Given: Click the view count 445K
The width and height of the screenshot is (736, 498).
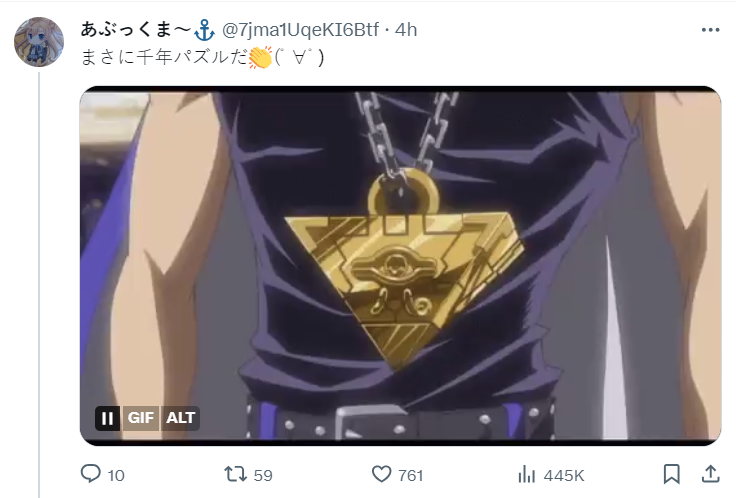Looking at the screenshot, I should coord(564,475).
